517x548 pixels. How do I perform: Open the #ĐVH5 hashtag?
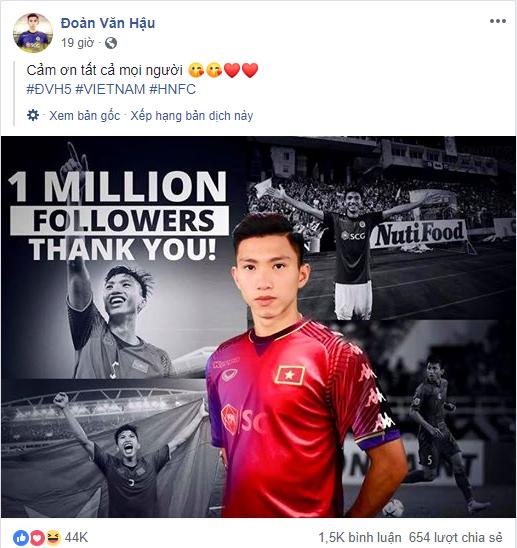49,89
